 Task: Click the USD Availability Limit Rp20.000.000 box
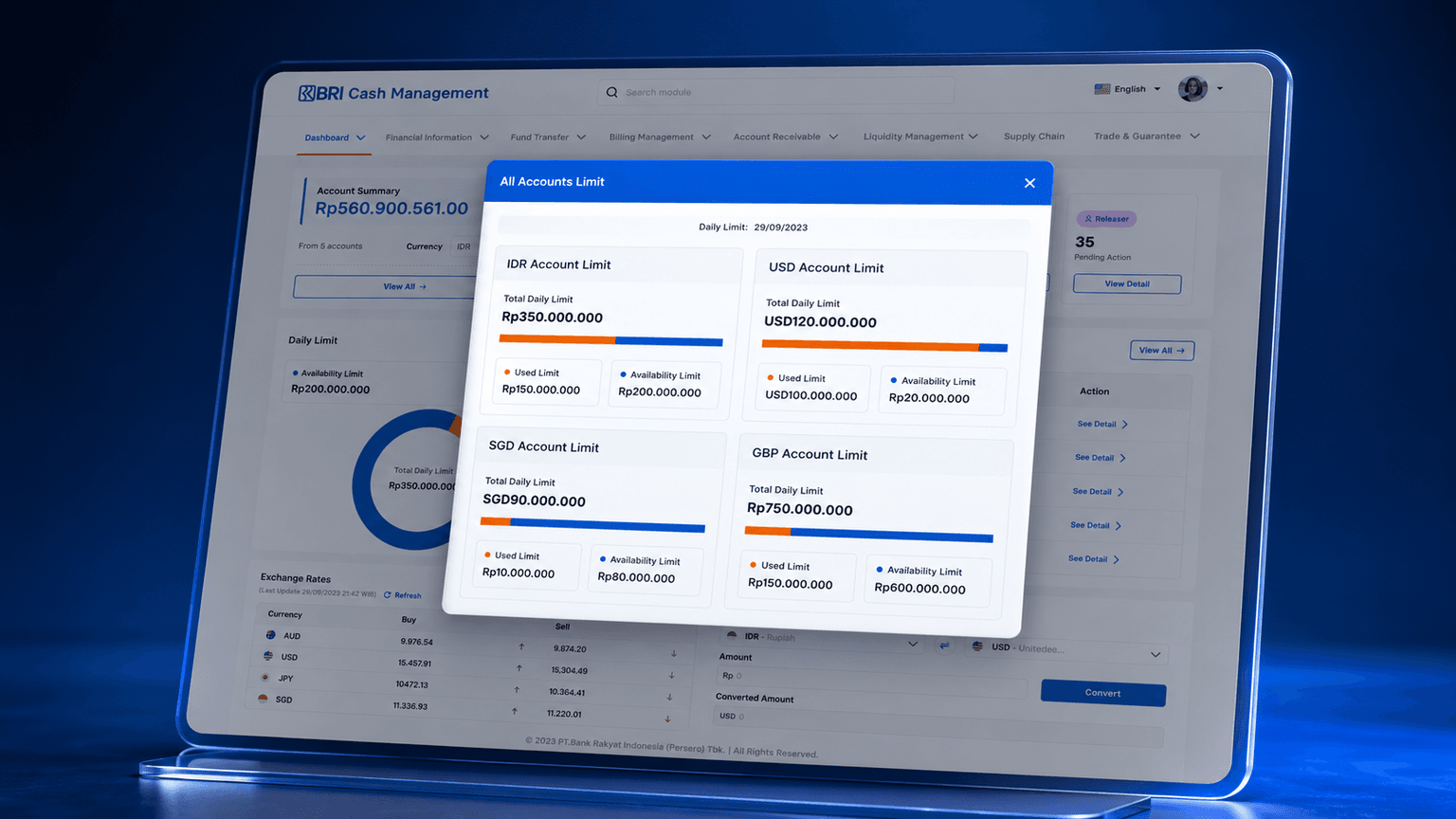tap(941, 391)
